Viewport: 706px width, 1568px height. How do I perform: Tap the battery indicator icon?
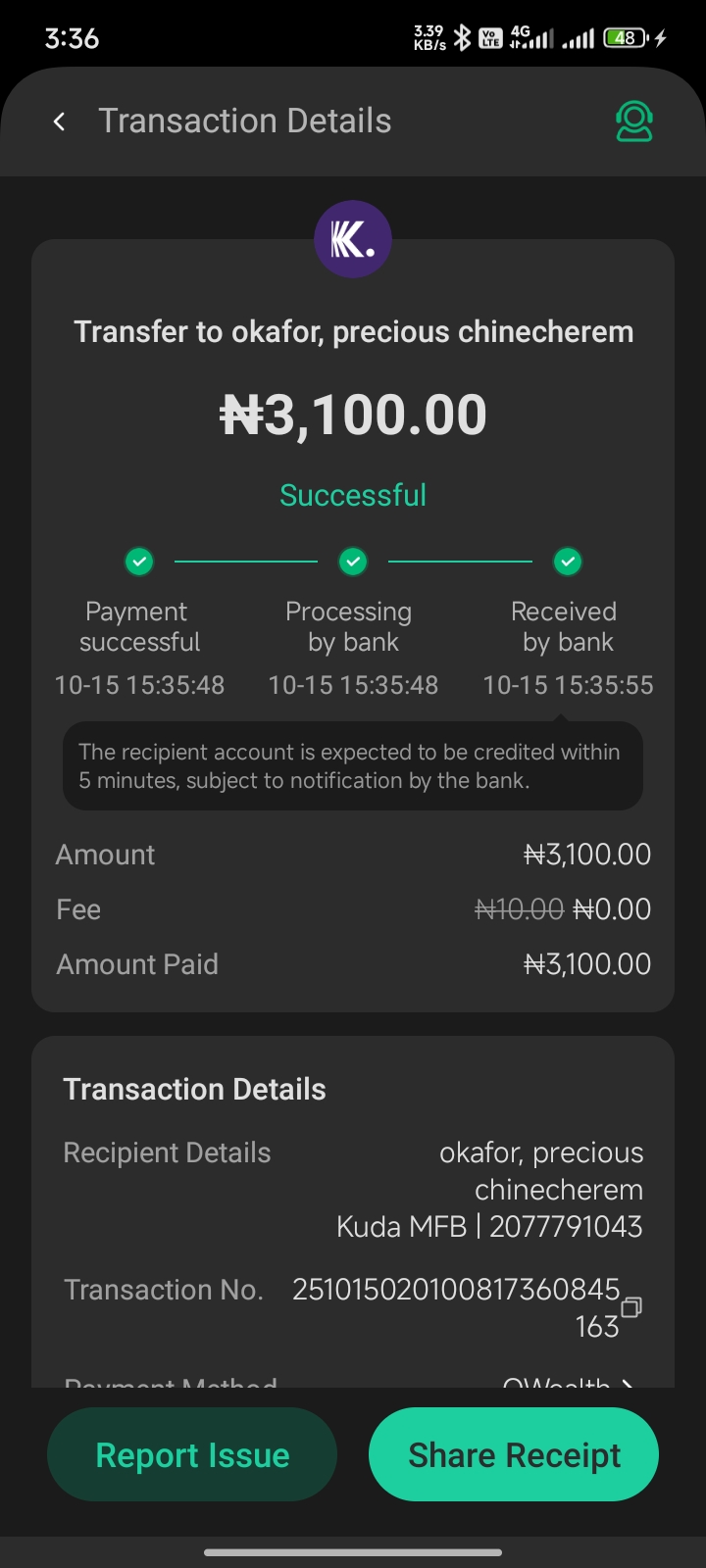tap(627, 38)
